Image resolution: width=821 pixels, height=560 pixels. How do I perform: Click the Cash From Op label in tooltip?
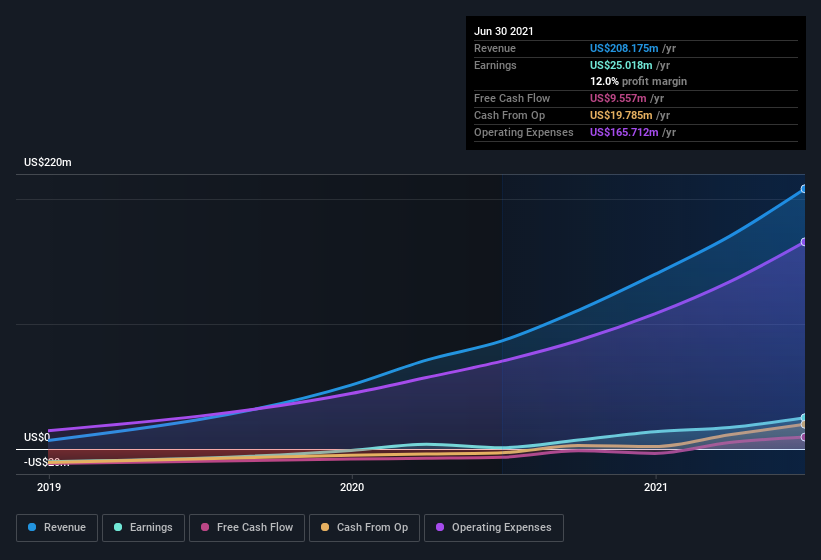tap(509, 115)
